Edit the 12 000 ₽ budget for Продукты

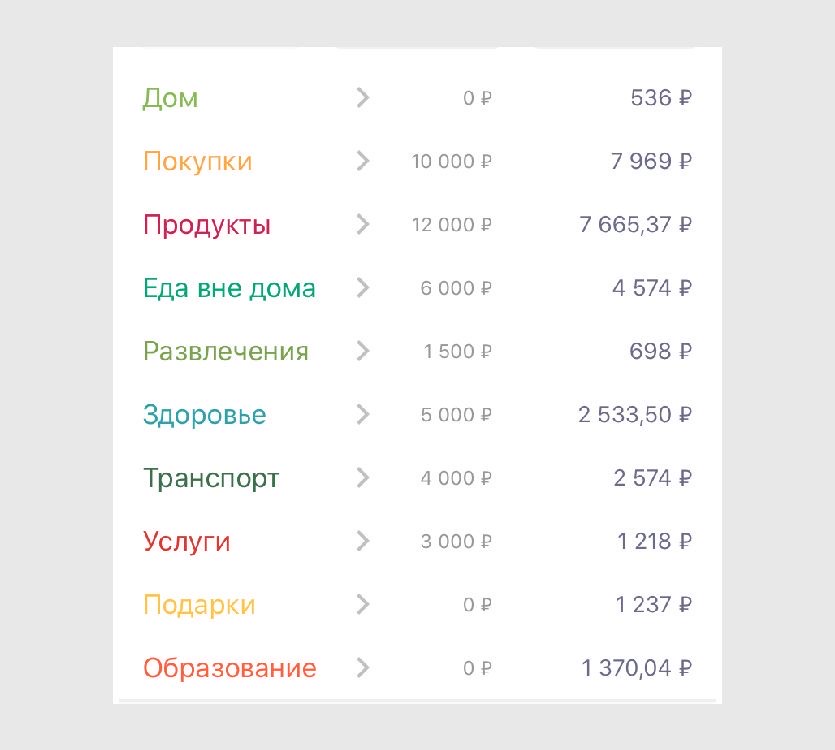click(452, 225)
